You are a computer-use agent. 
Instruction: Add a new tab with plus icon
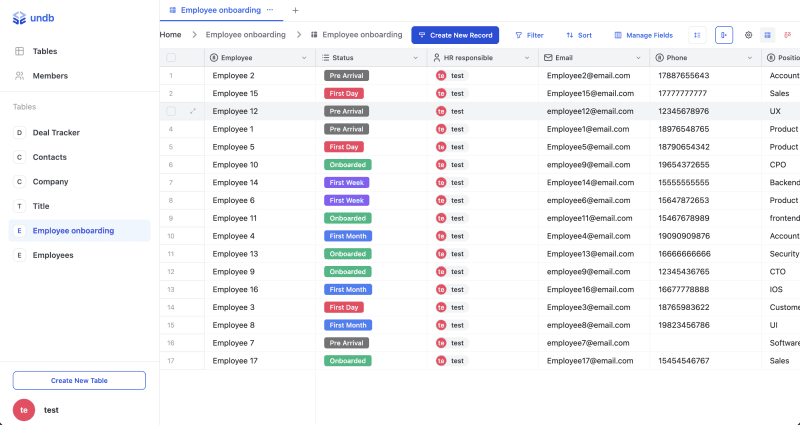295,10
